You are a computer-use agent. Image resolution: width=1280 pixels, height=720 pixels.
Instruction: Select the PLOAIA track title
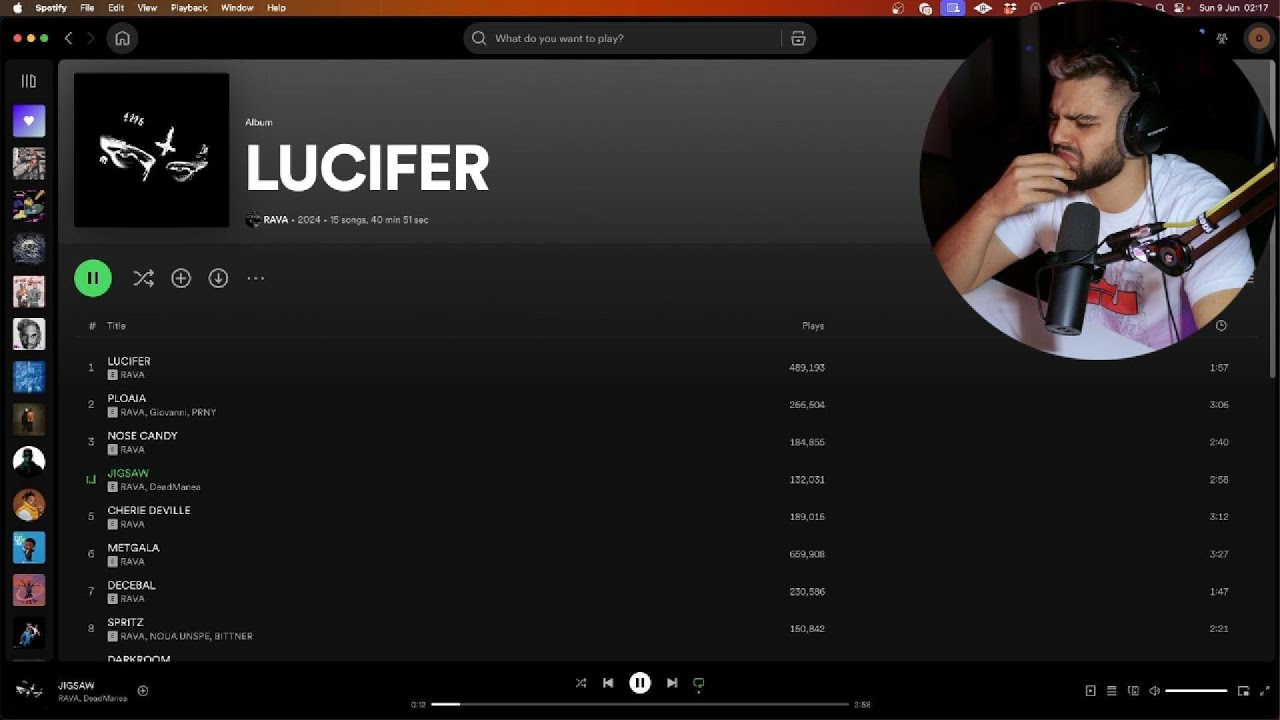pos(127,398)
